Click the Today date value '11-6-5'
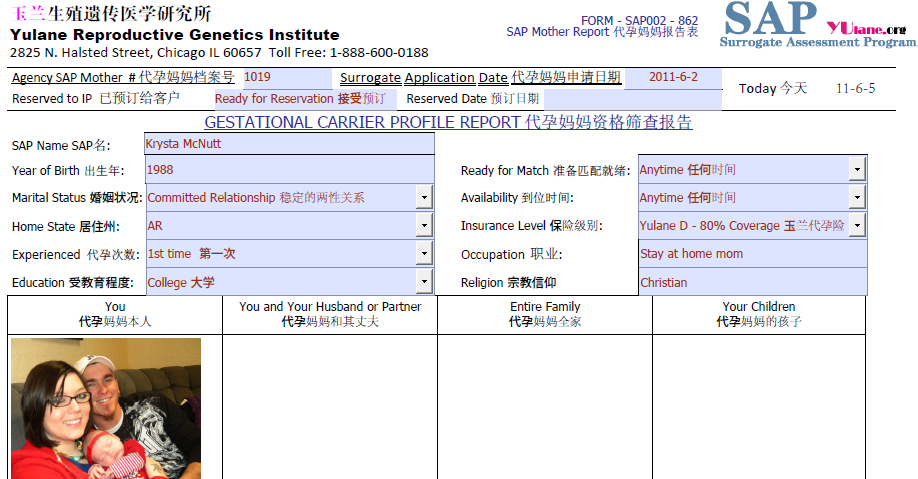The image size is (918, 479). tap(855, 88)
